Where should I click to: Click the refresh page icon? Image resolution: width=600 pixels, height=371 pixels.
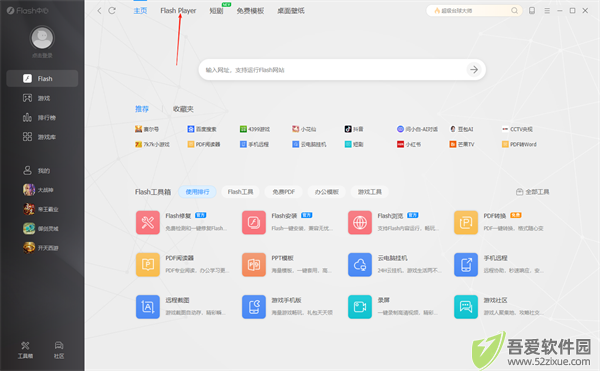[112, 11]
